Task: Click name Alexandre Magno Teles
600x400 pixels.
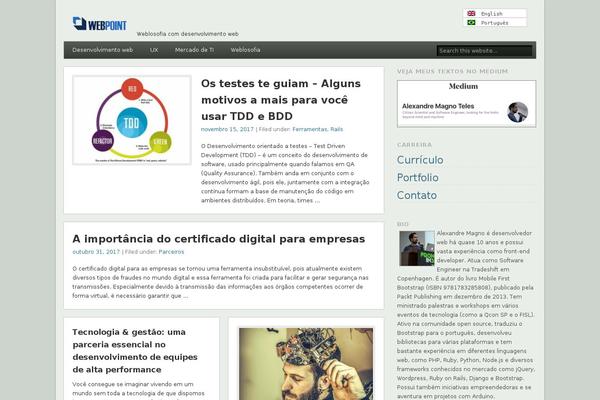Action: point(438,106)
